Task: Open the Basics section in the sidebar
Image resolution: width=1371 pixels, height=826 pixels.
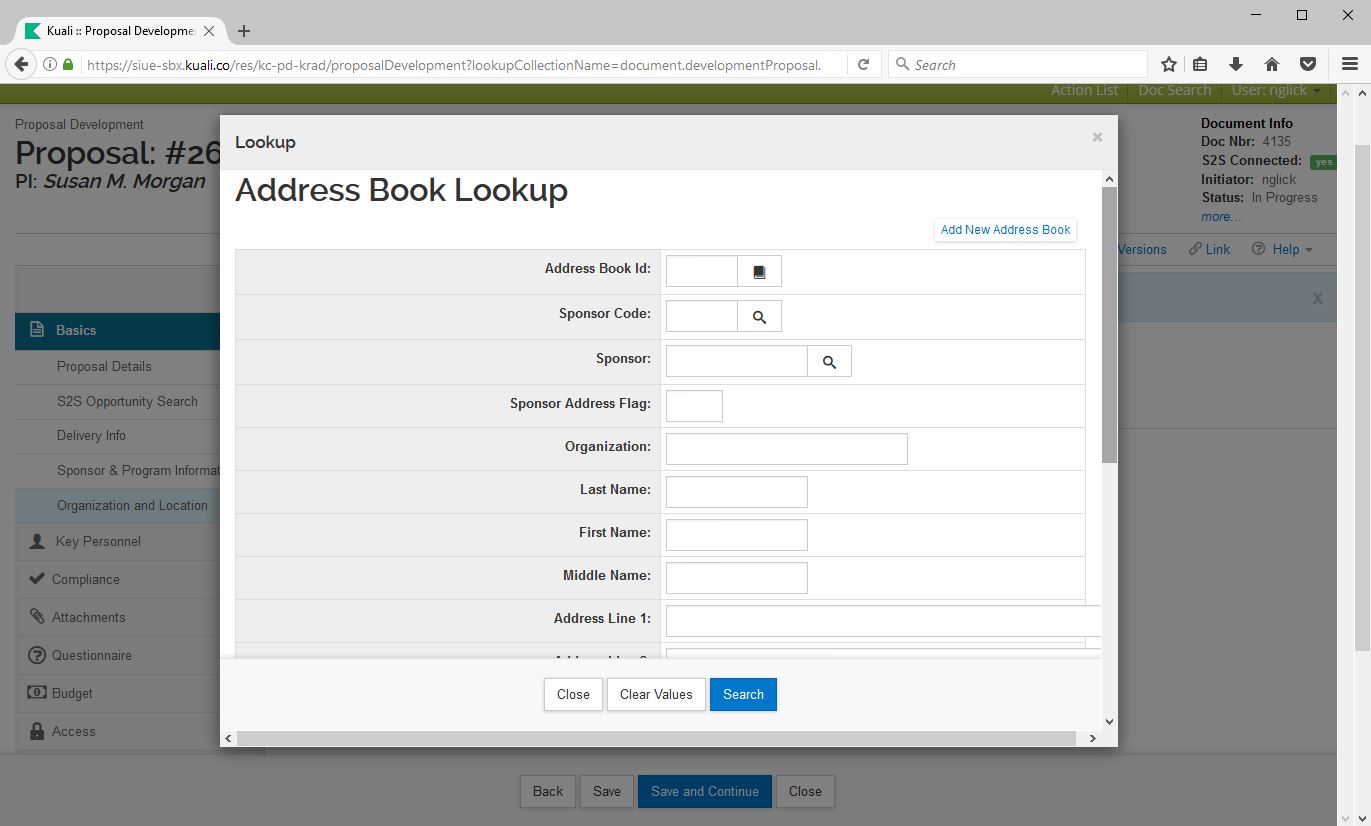Action: pyautogui.click(x=76, y=330)
